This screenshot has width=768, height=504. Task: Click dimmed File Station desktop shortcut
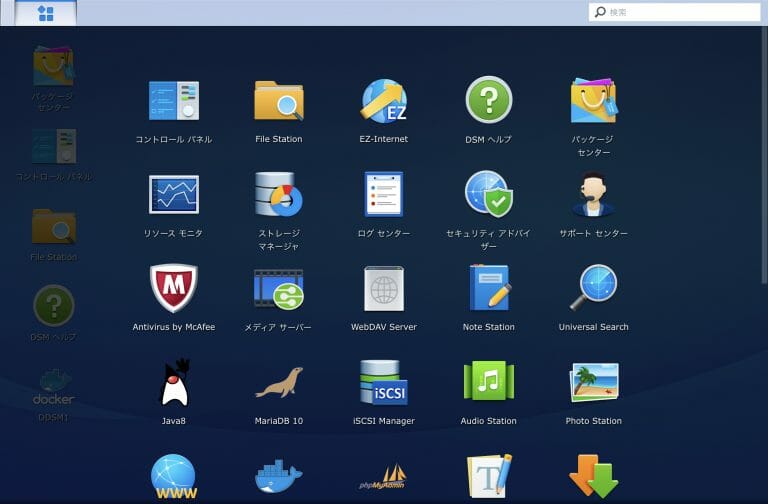pos(53,235)
